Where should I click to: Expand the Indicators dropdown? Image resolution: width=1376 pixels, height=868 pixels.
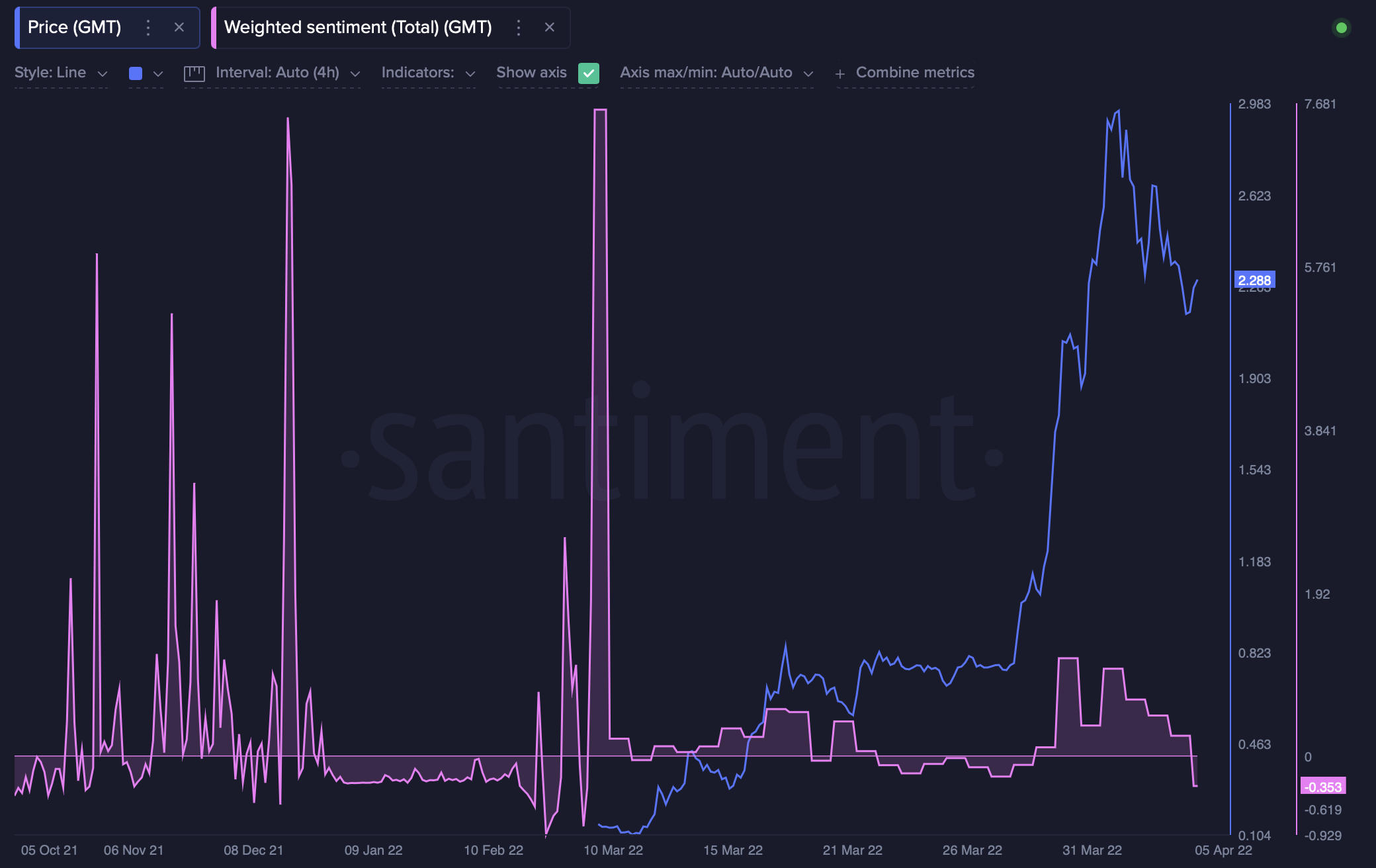tap(428, 73)
